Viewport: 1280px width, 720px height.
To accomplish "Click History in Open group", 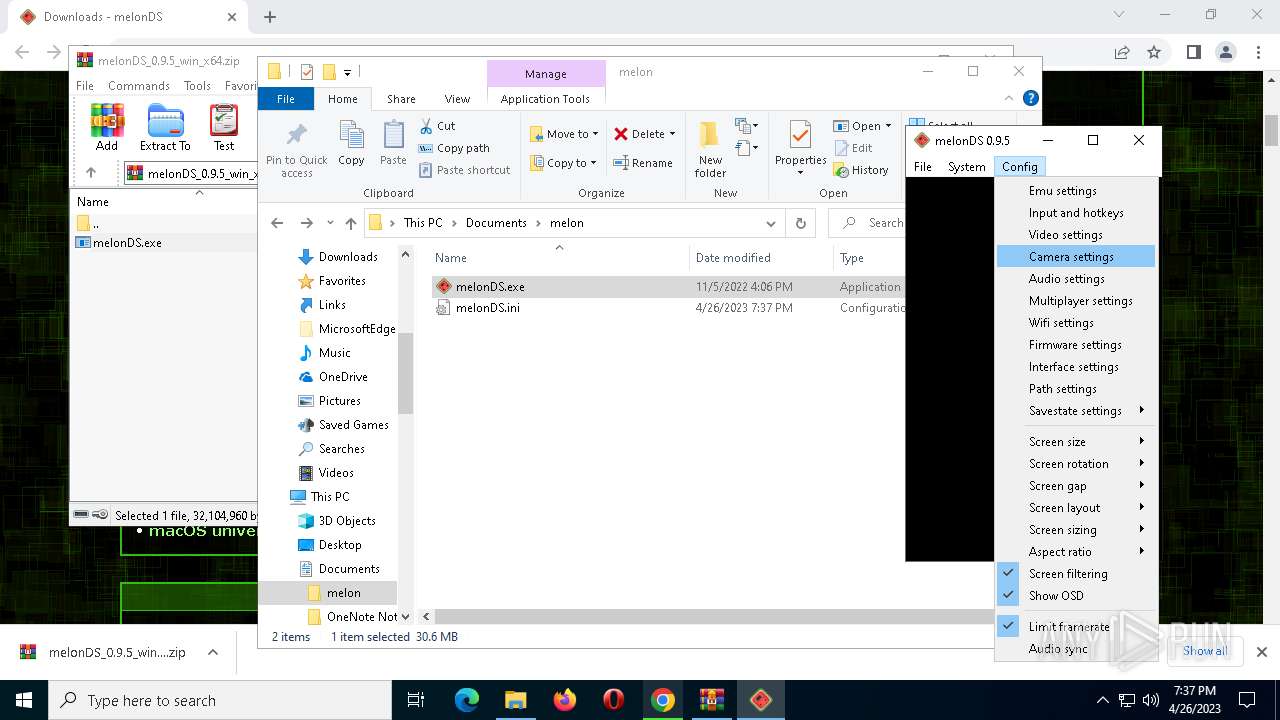I will click(x=861, y=170).
